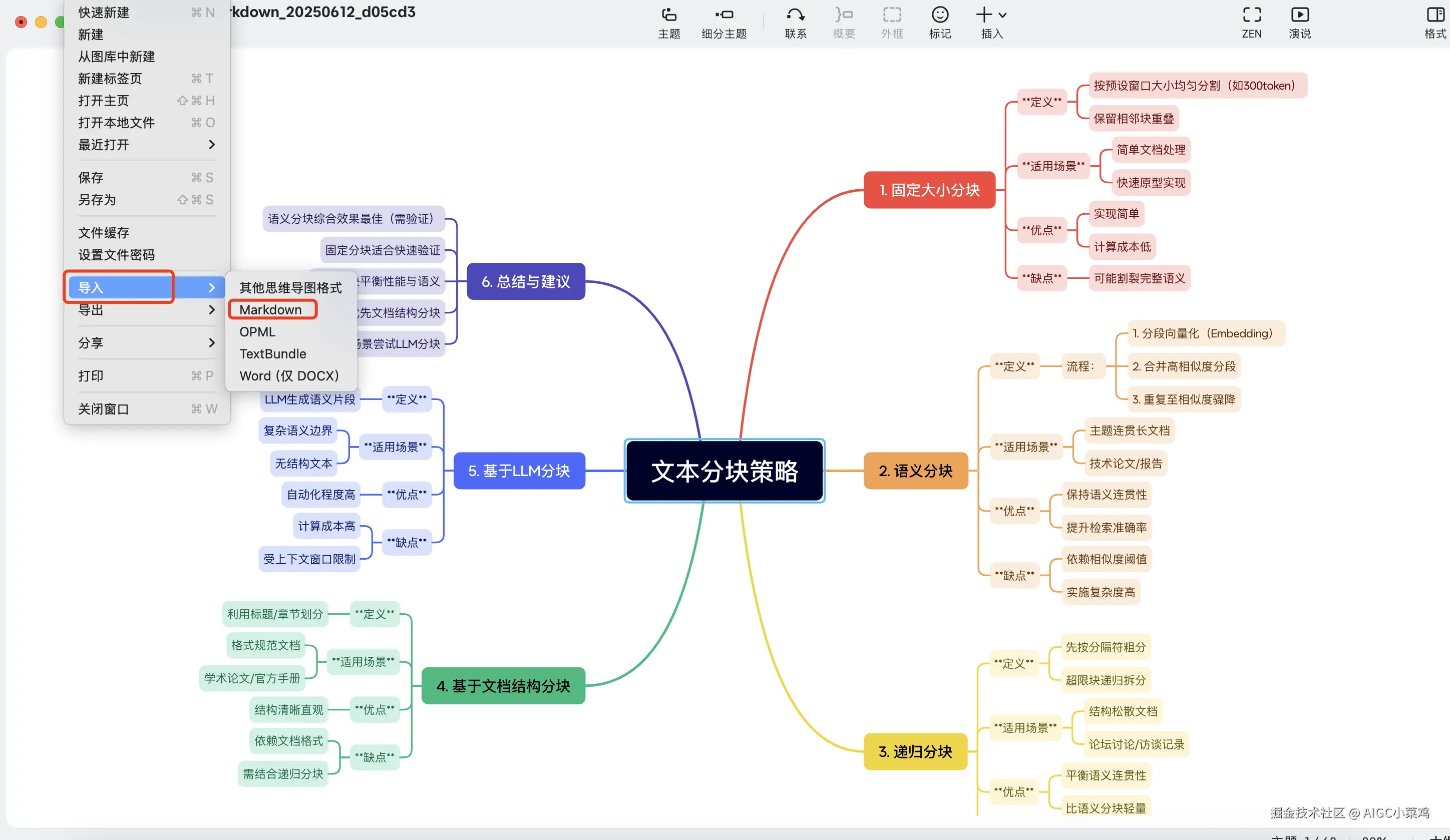Viewport: 1450px width, 840px height.
Task: Enter ZEN mode
Action: click(x=1252, y=15)
